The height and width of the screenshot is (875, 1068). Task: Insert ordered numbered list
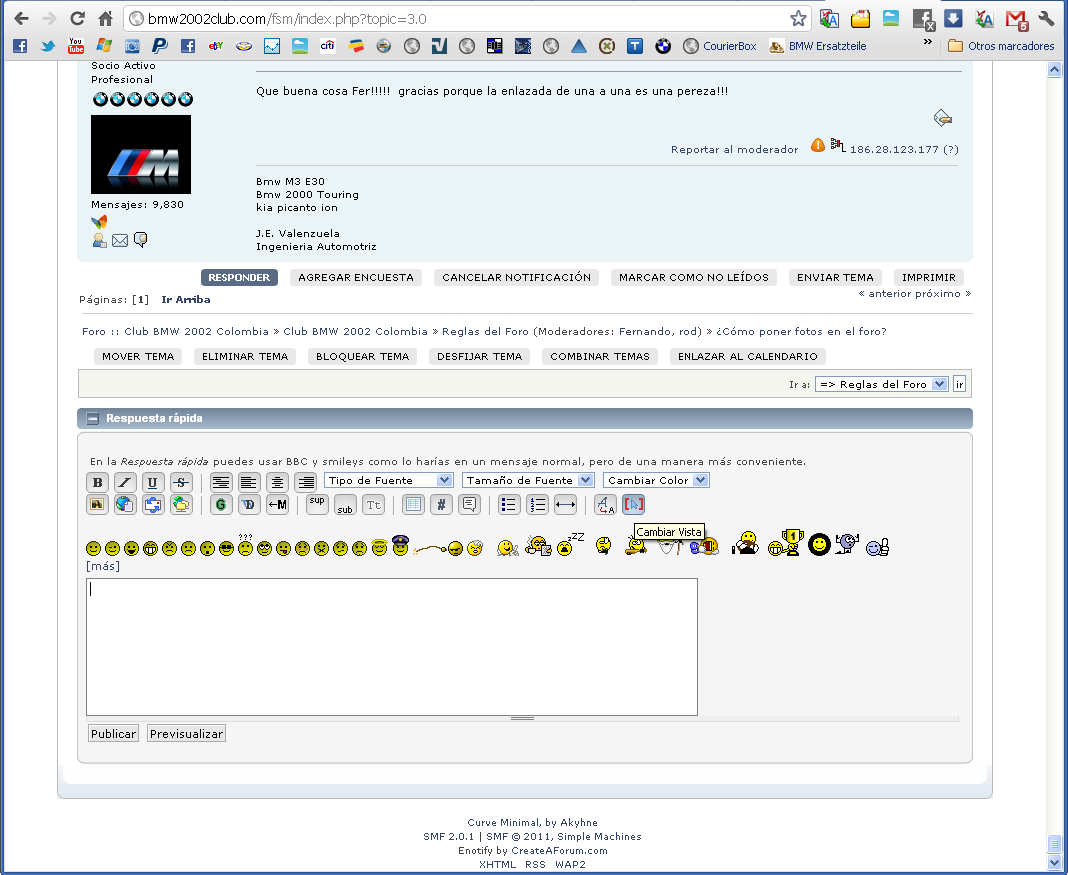(537, 505)
